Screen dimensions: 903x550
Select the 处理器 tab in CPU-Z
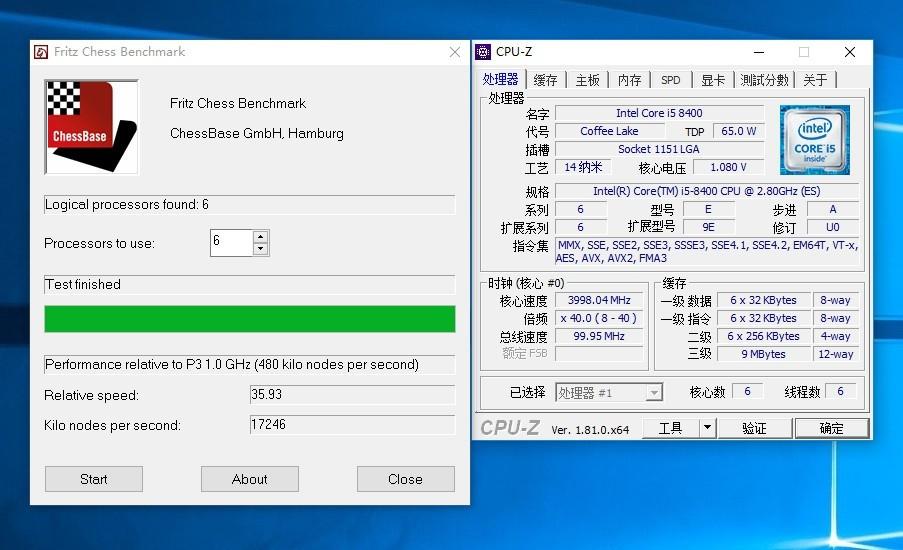[500, 79]
